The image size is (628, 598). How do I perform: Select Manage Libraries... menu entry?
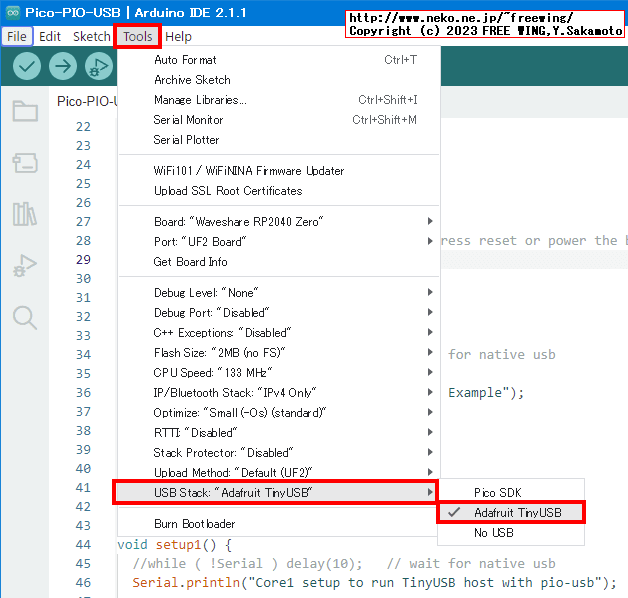200,100
